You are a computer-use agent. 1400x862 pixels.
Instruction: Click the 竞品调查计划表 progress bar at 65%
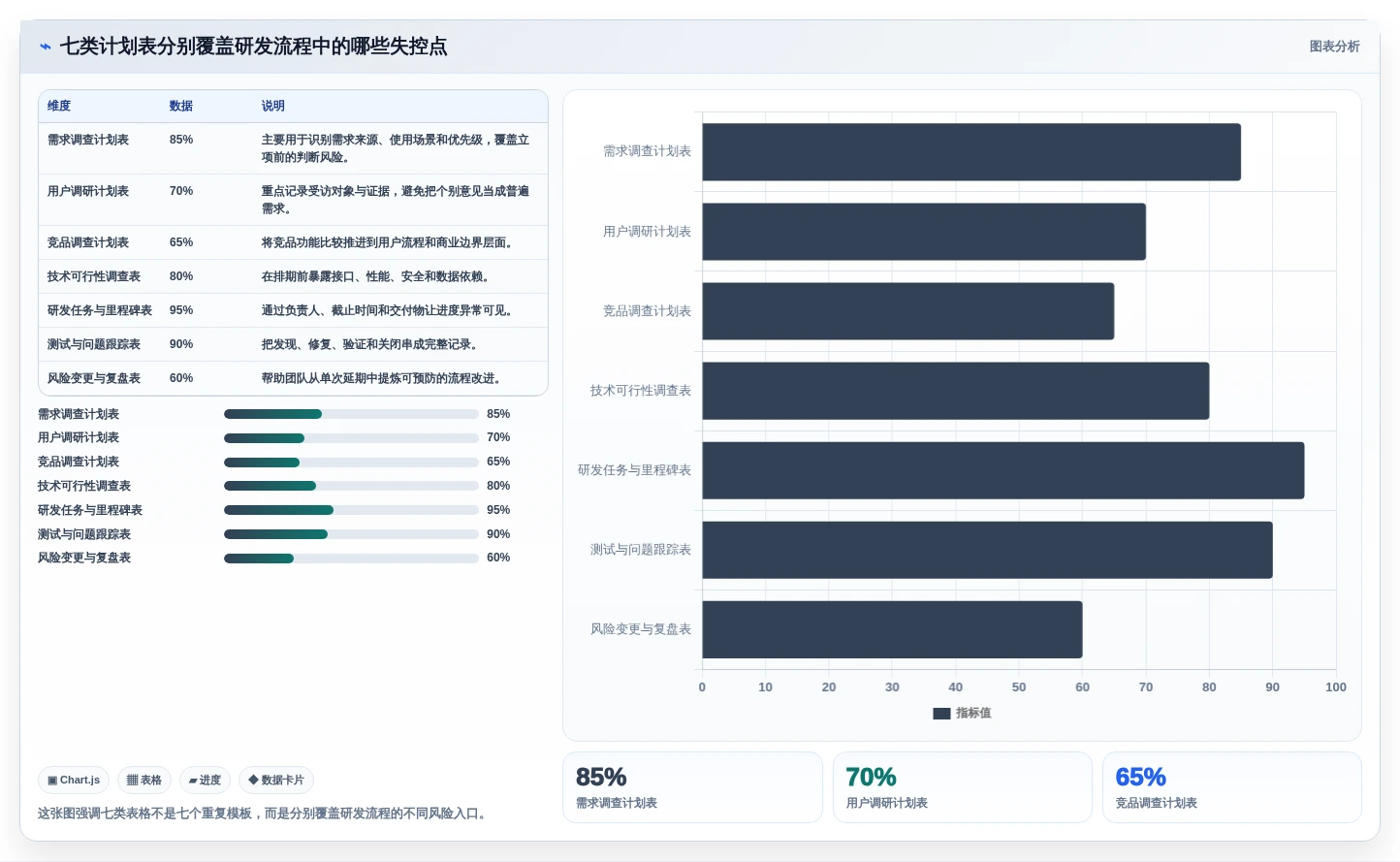(x=351, y=463)
